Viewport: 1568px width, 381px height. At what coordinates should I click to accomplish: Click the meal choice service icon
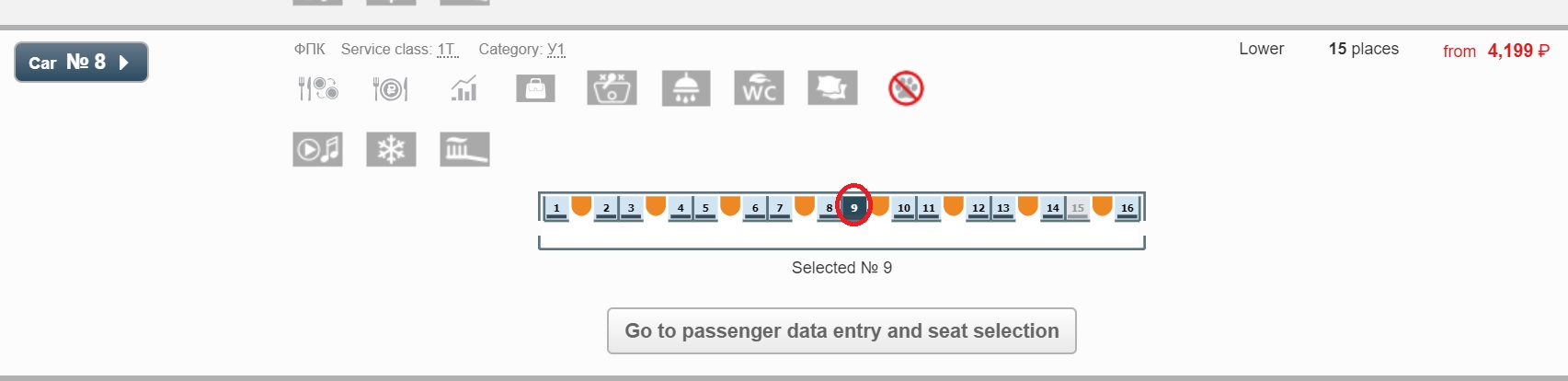(x=318, y=88)
